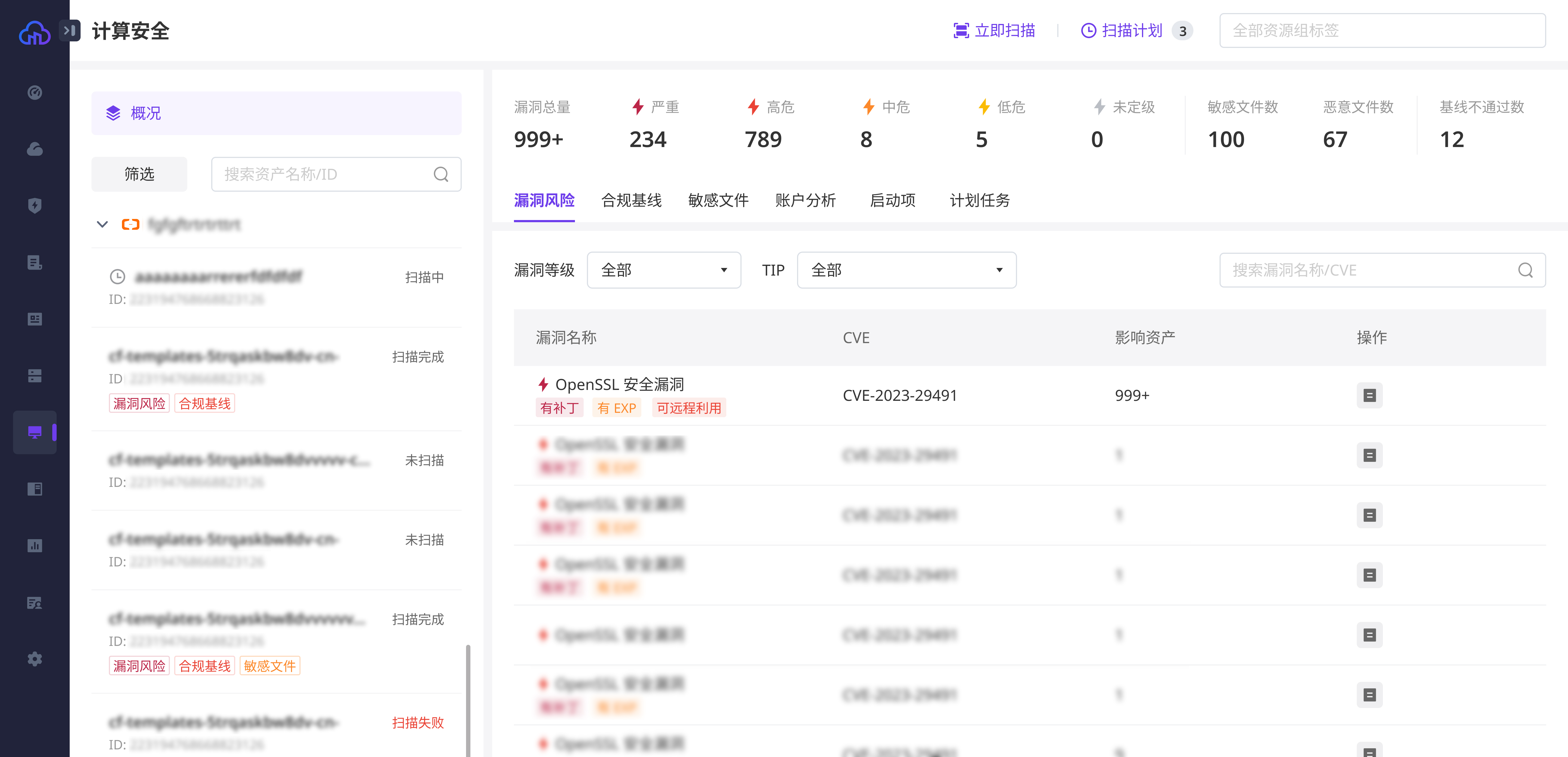This screenshot has width=1568, height=757.
Task: Switch to the 合规基线 tab
Action: (631, 200)
